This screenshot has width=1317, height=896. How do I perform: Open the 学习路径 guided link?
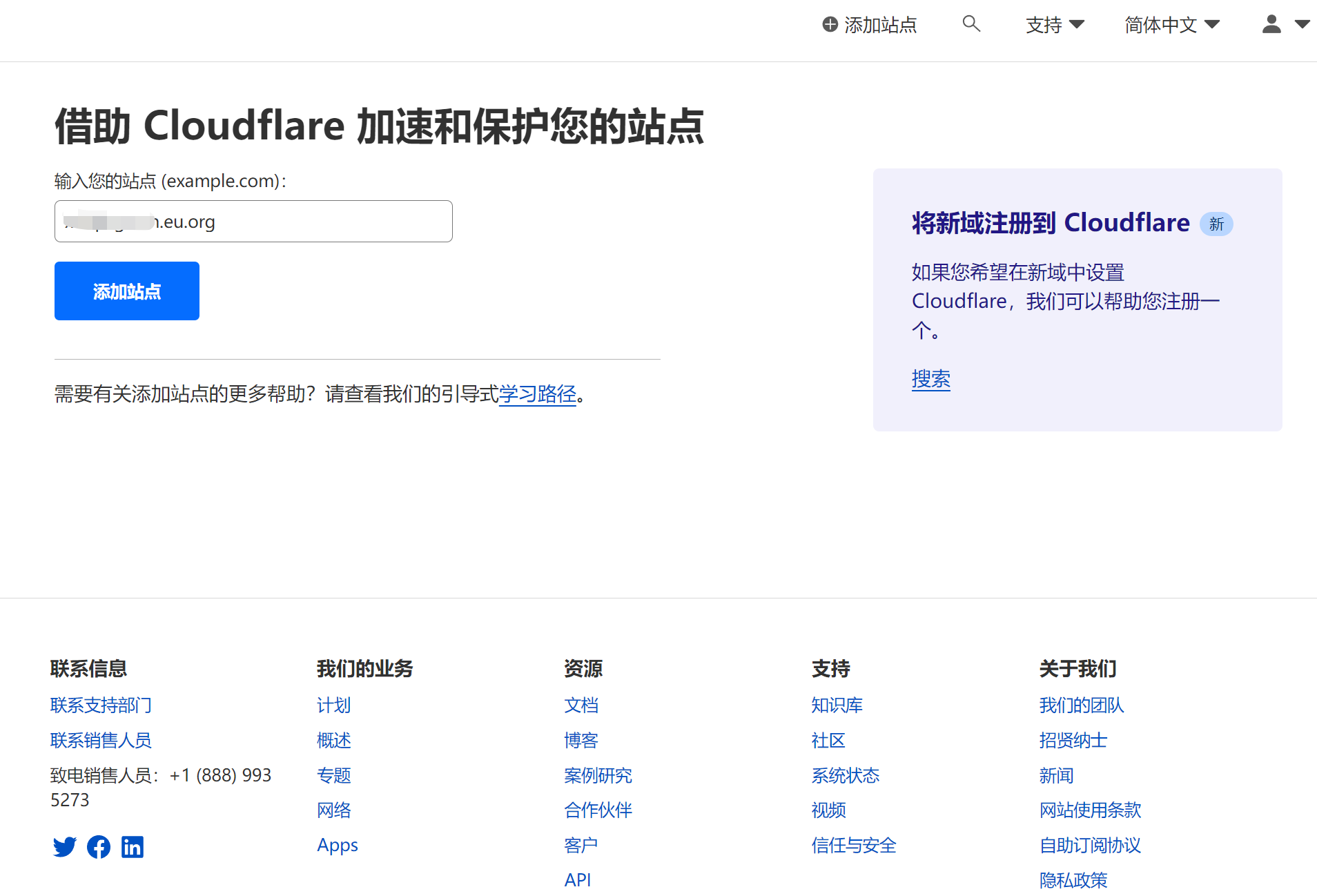coord(537,394)
